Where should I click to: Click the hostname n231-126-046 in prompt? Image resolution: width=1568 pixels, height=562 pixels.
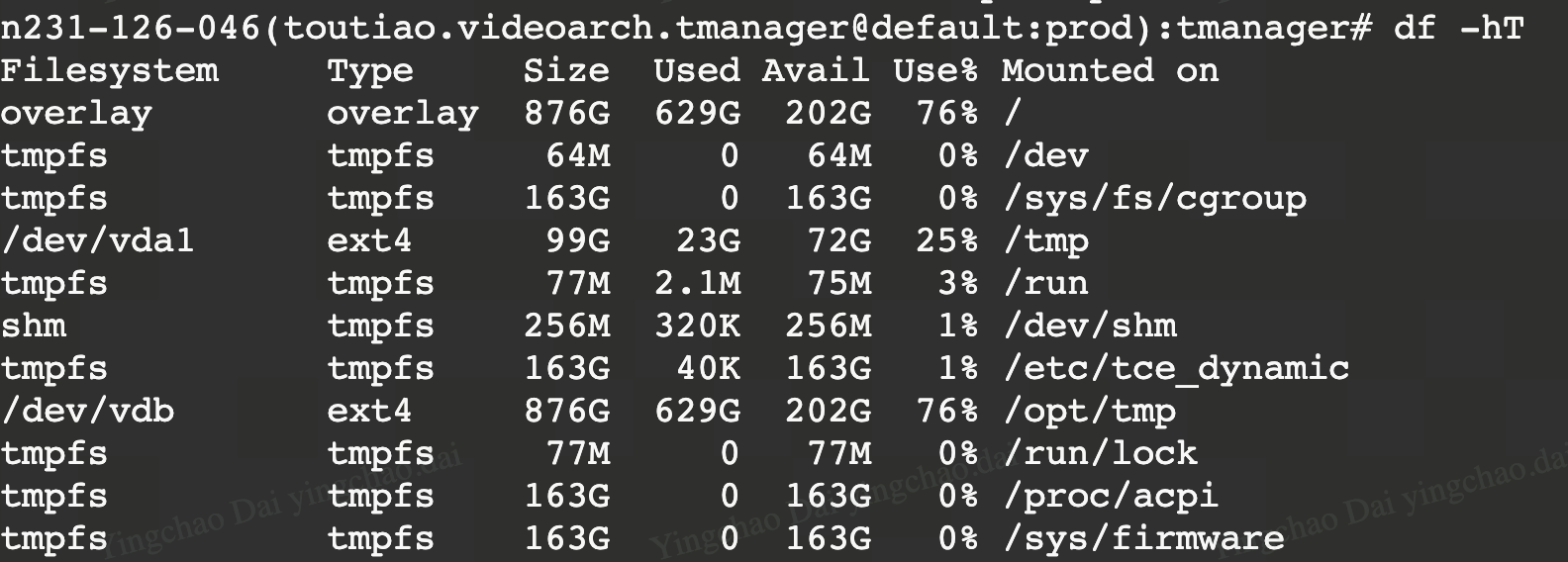coord(131,28)
